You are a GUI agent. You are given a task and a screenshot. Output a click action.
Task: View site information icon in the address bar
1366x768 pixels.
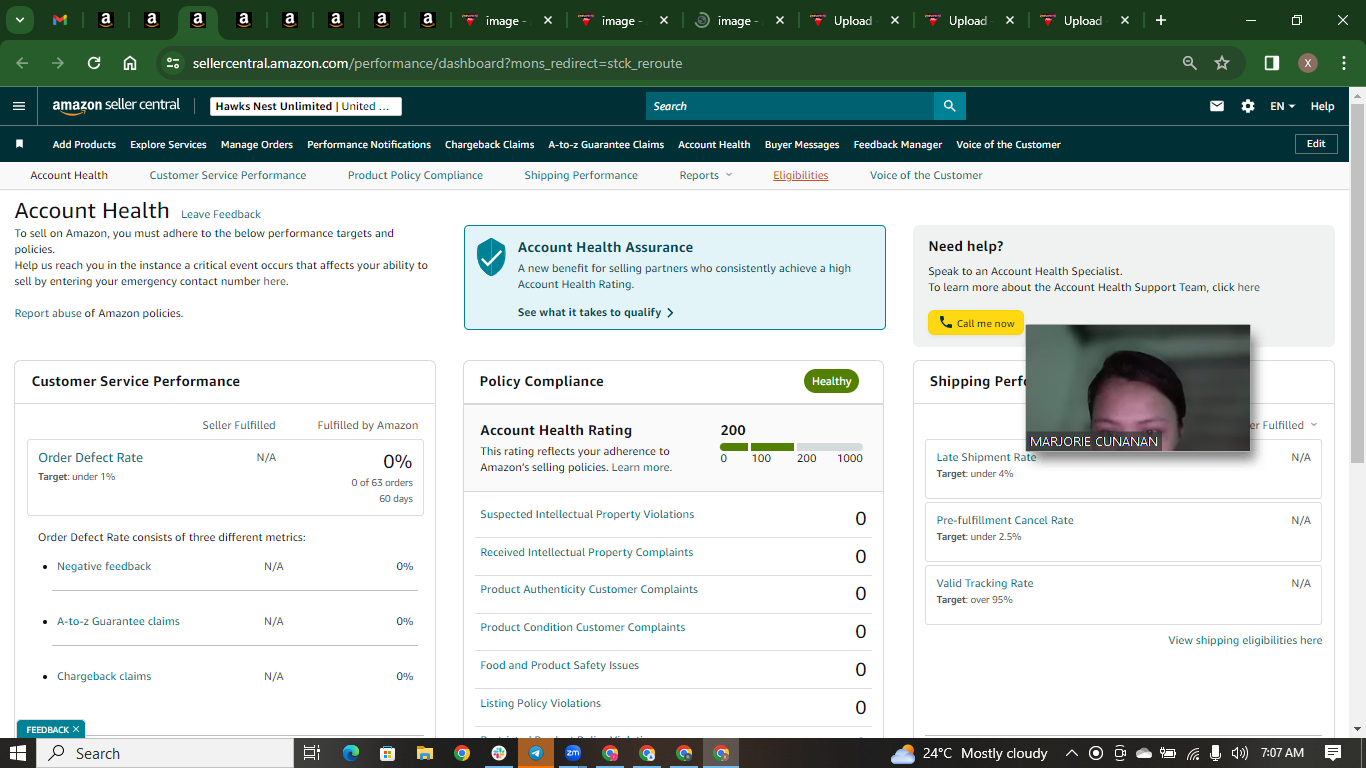pos(174,63)
